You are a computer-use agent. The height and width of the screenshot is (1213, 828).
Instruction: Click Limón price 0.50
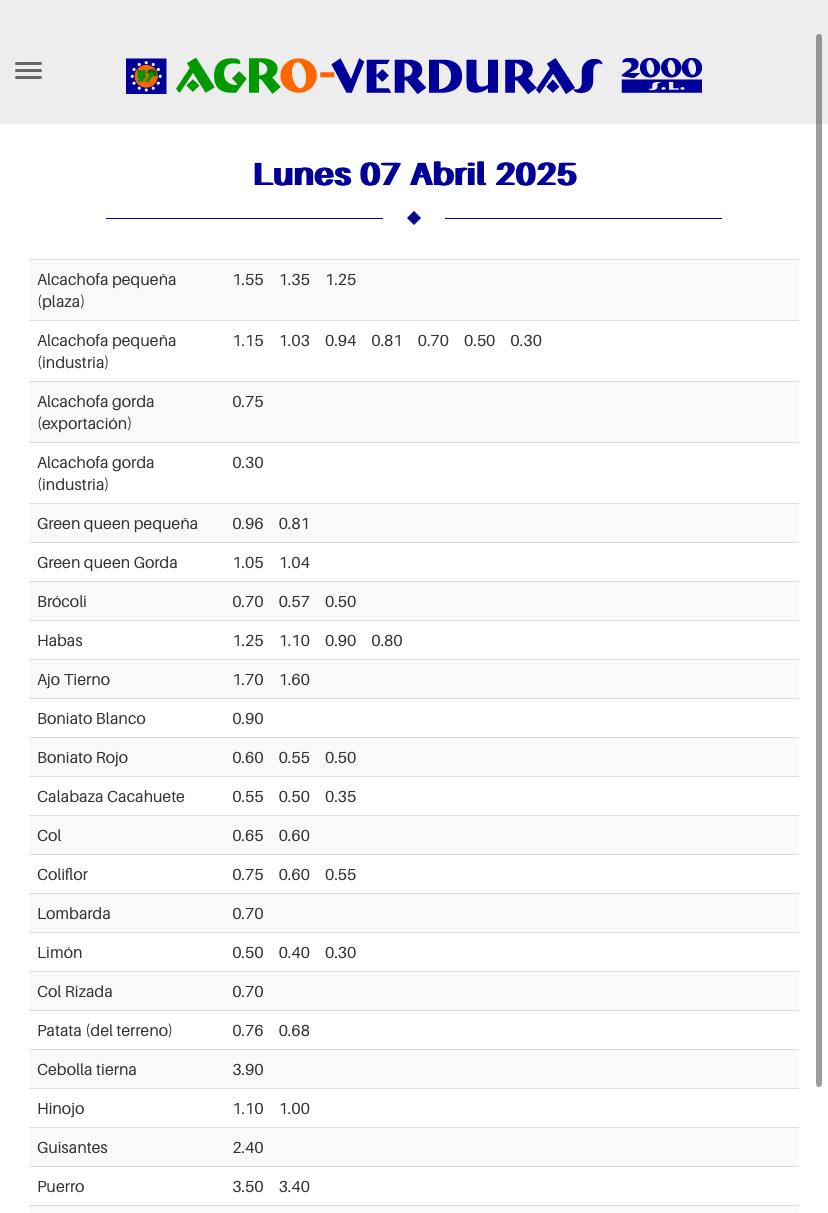248,952
